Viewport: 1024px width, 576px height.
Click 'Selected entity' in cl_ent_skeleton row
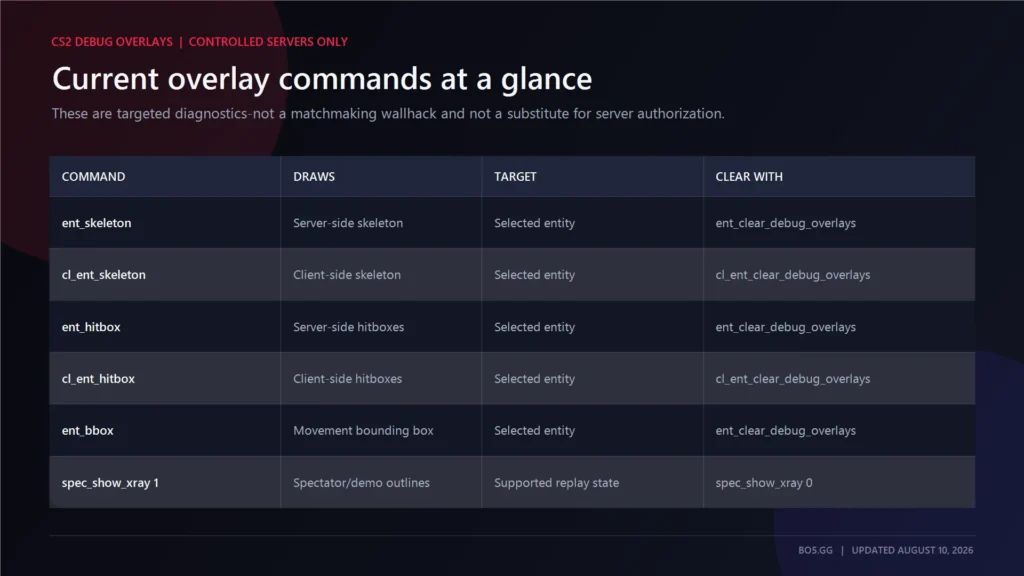(535, 275)
